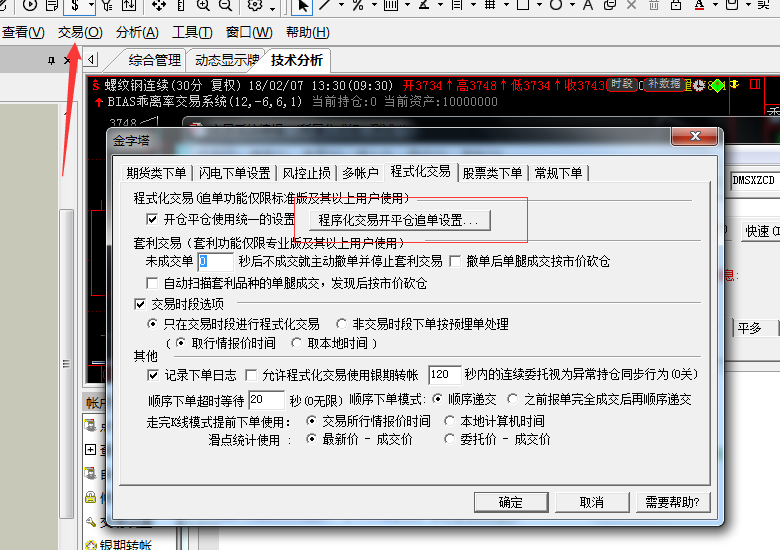Screen dimensions: 780x550
Task: Open the 交易(O) menu
Action: coord(80,32)
